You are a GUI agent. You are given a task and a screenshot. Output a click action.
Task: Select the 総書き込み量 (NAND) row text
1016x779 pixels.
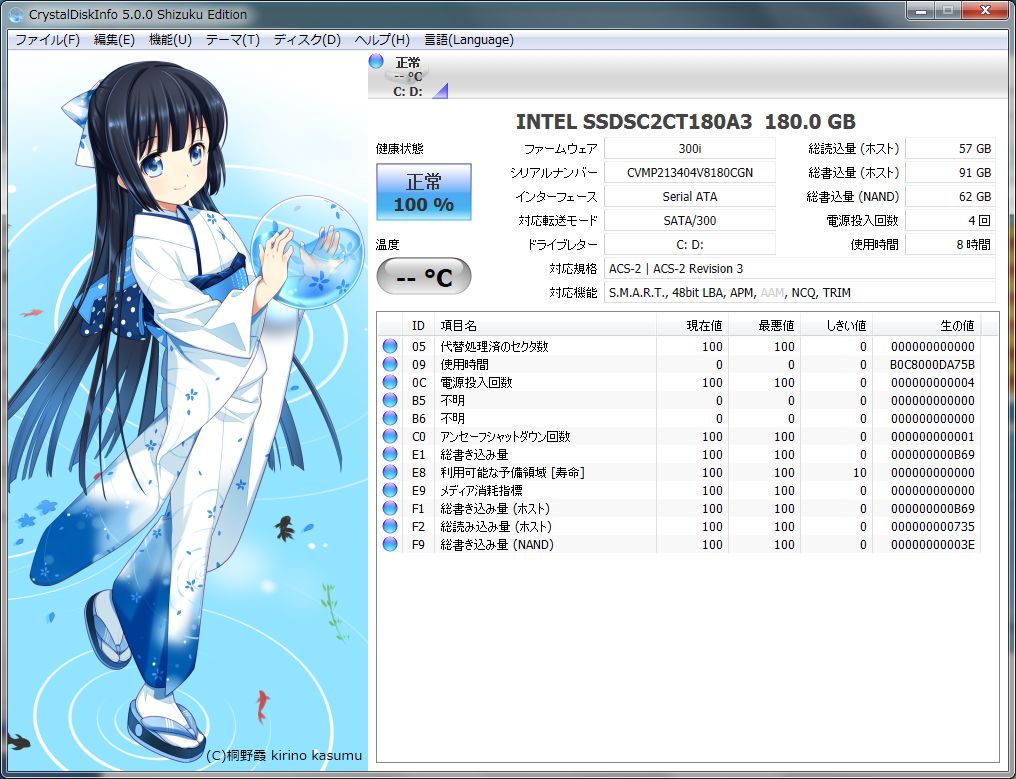pyautogui.click(x=497, y=544)
